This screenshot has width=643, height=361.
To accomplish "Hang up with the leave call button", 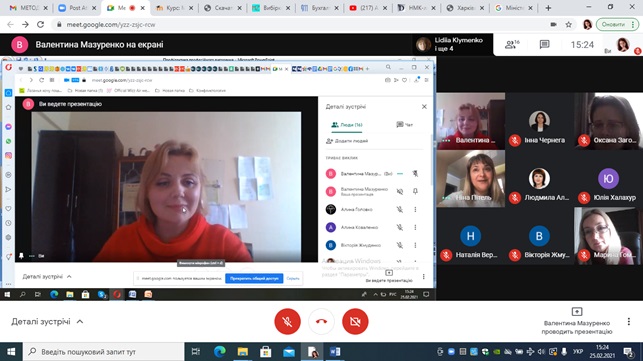I will [x=321, y=321].
